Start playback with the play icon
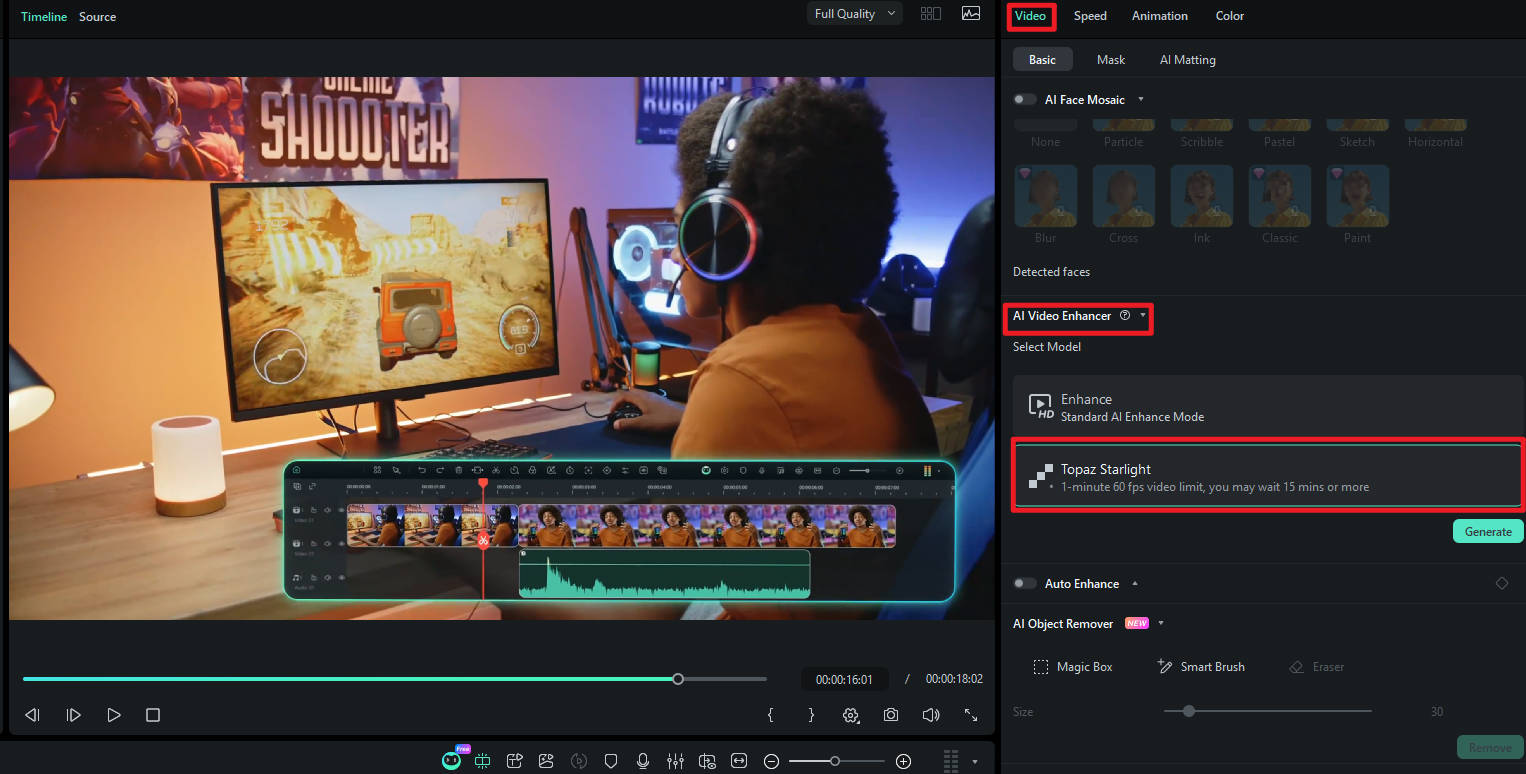Image resolution: width=1526 pixels, height=774 pixels. click(x=114, y=715)
